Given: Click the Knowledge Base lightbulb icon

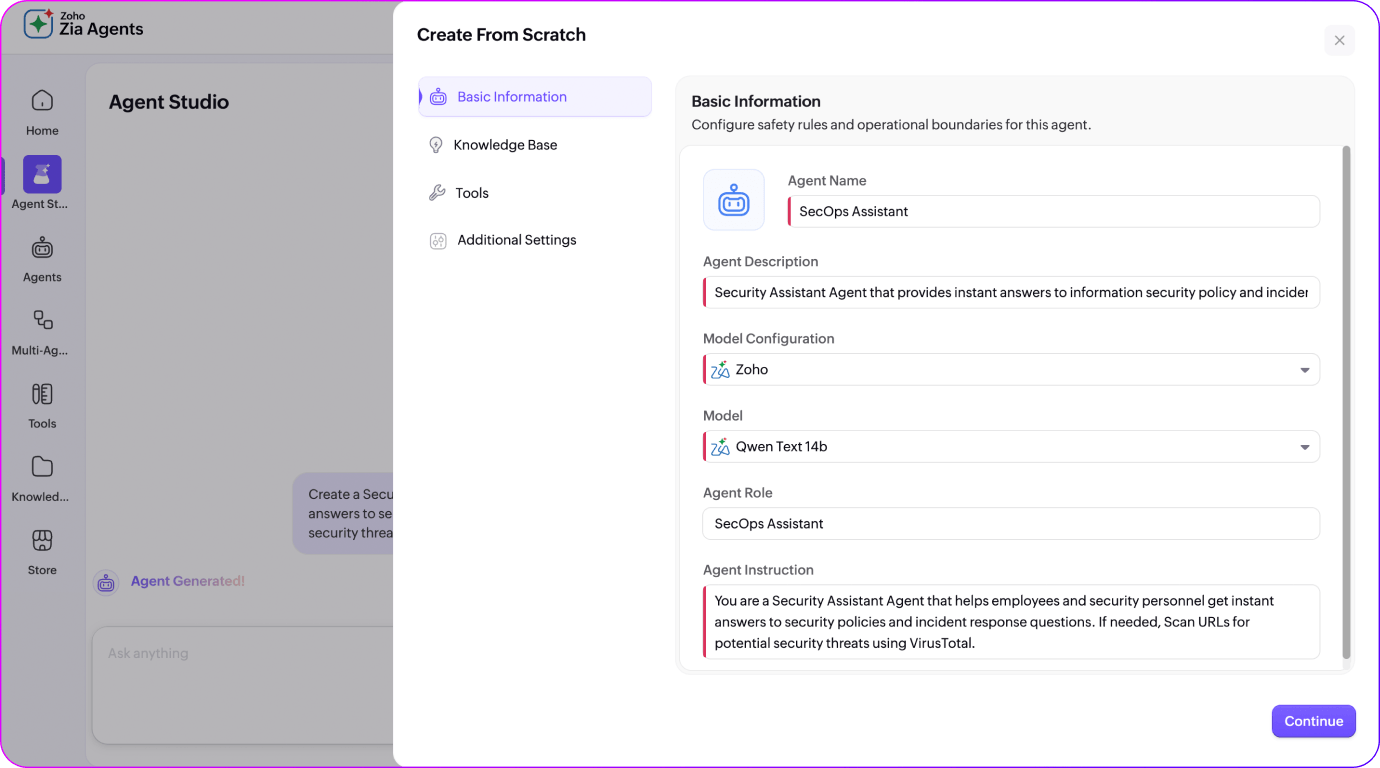Looking at the screenshot, I should pos(436,145).
